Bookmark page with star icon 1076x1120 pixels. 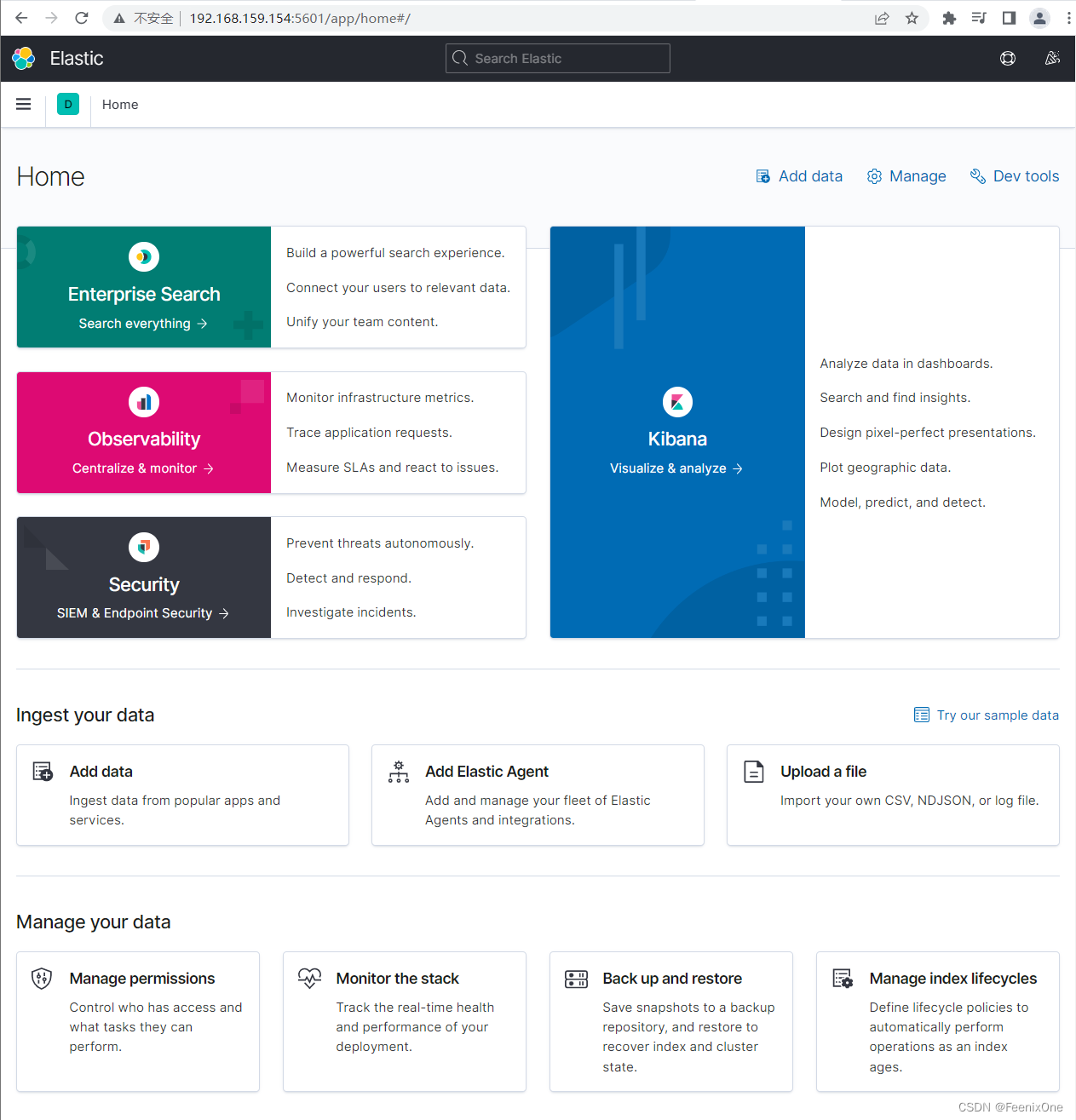(x=912, y=18)
